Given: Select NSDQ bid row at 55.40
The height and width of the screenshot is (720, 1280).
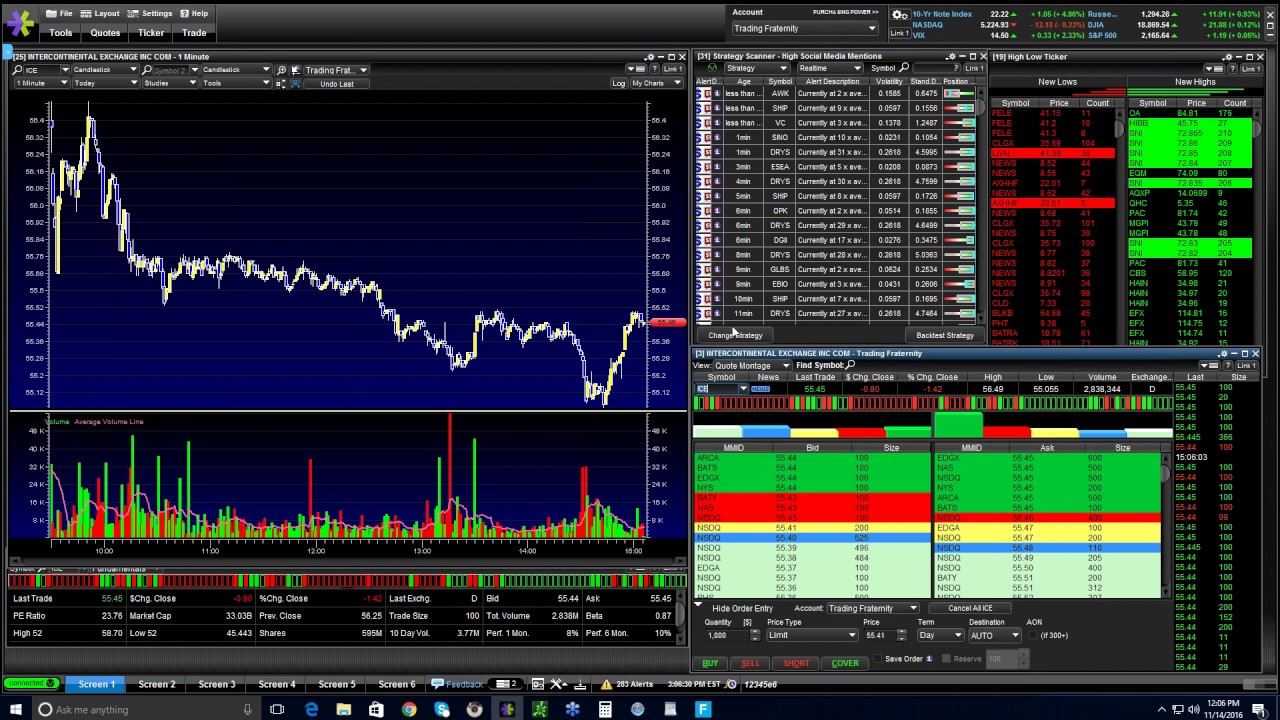Looking at the screenshot, I should 811,538.
